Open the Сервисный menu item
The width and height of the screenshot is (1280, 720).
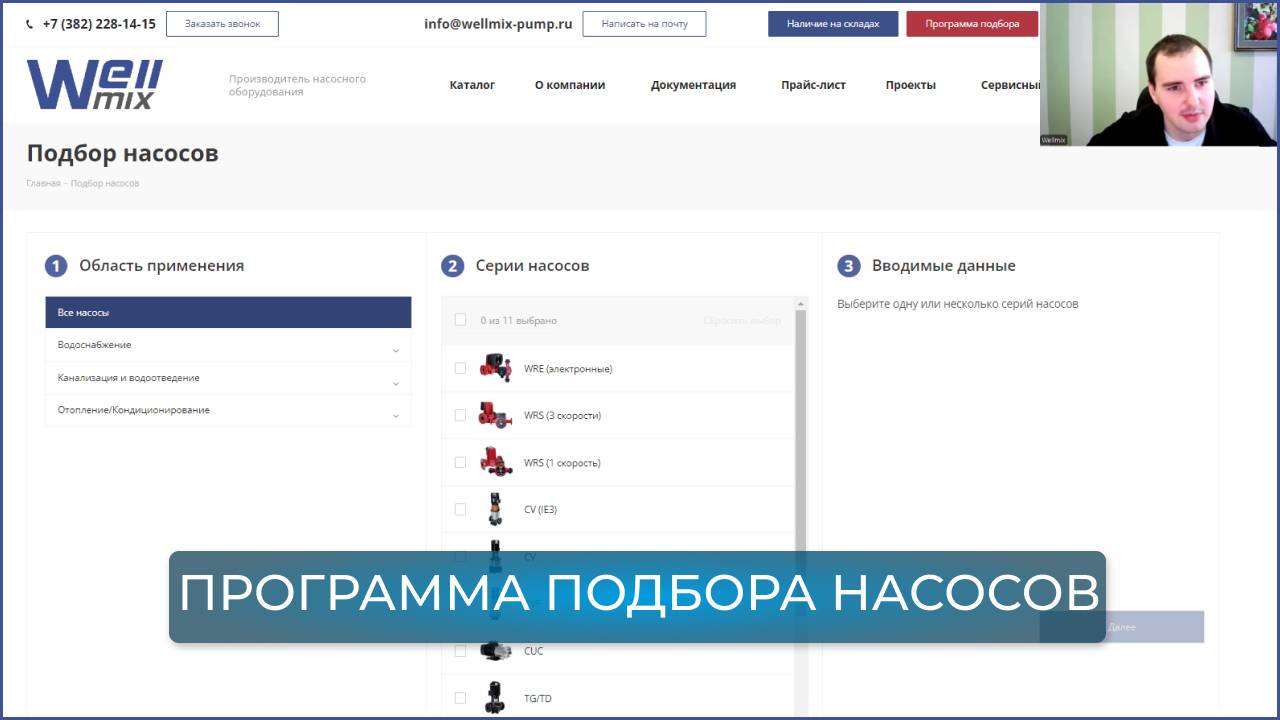click(x=1010, y=85)
